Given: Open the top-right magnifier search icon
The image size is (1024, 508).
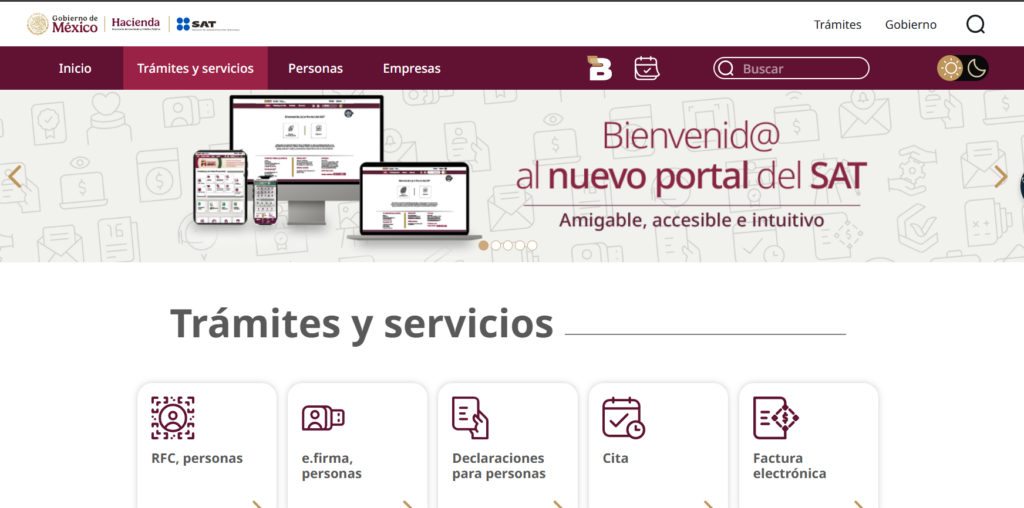Looking at the screenshot, I should click(975, 25).
